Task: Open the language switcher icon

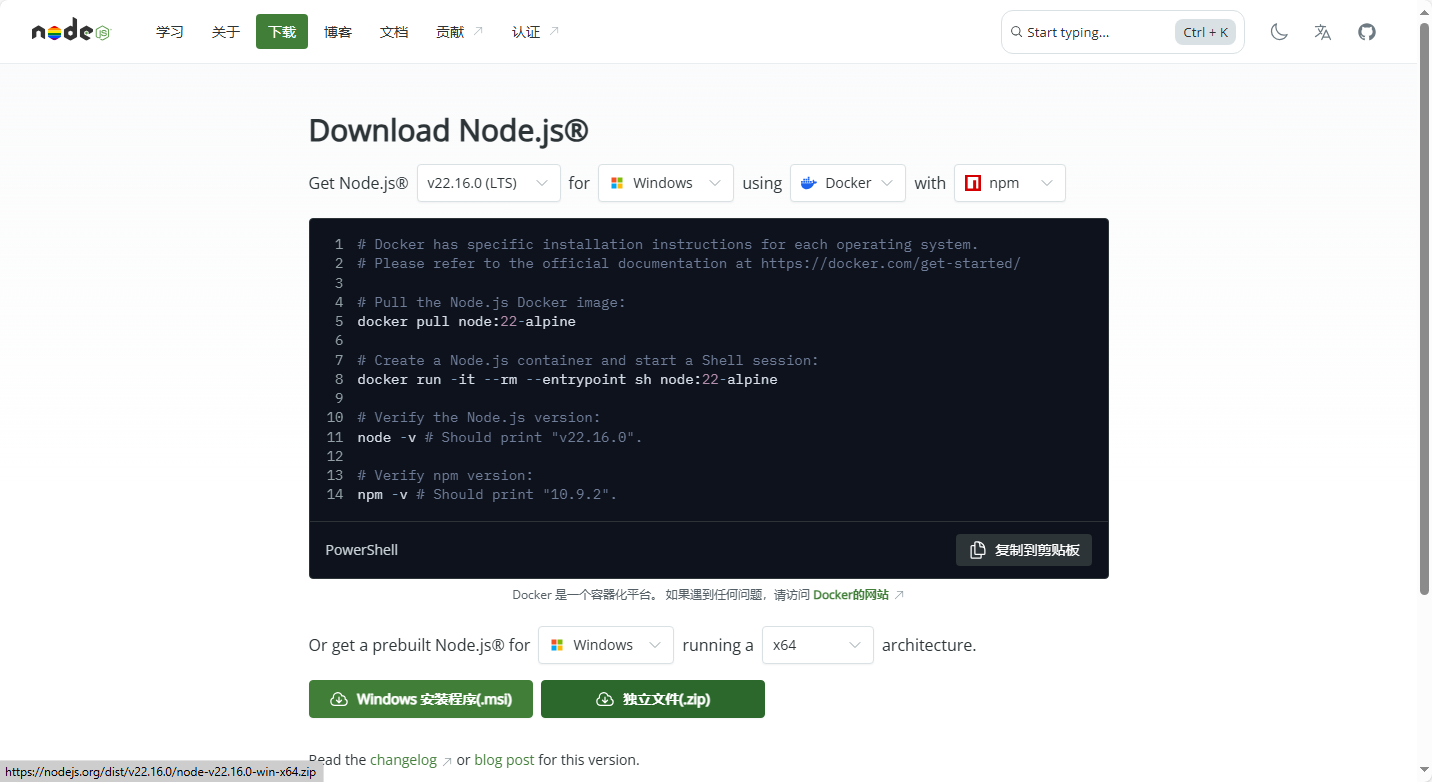Action: (x=1323, y=32)
